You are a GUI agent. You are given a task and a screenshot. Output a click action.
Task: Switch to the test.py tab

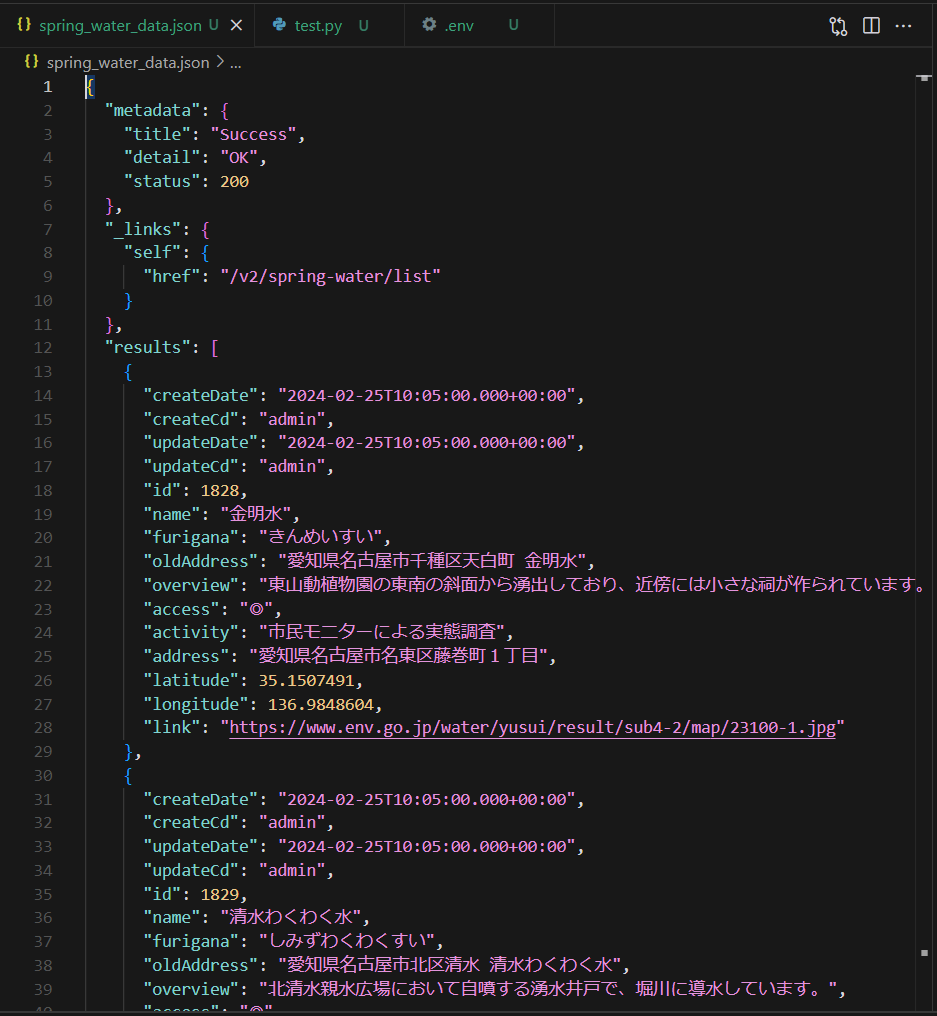[x=318, y=25]
